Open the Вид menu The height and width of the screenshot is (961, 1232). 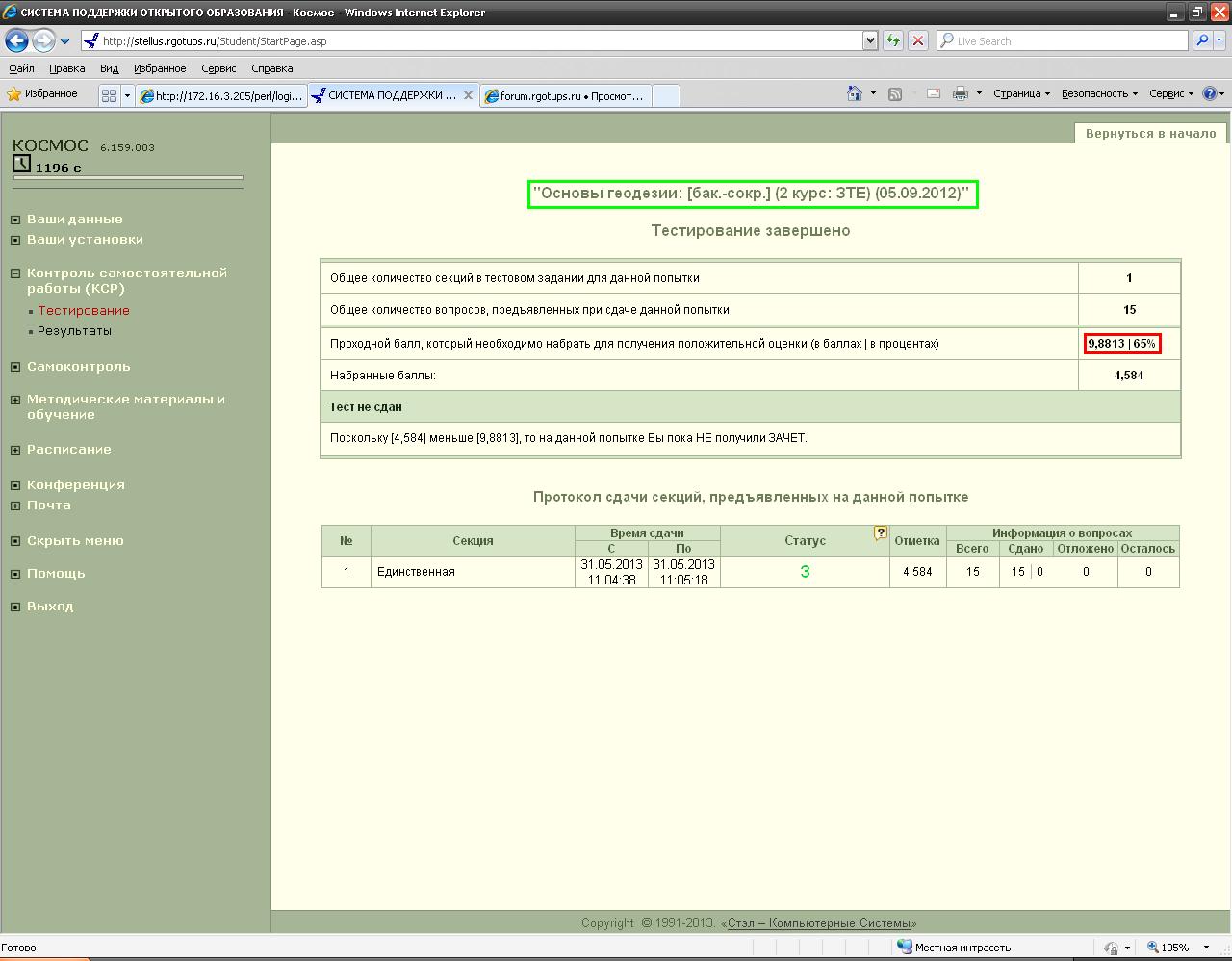tap(108, 68)
